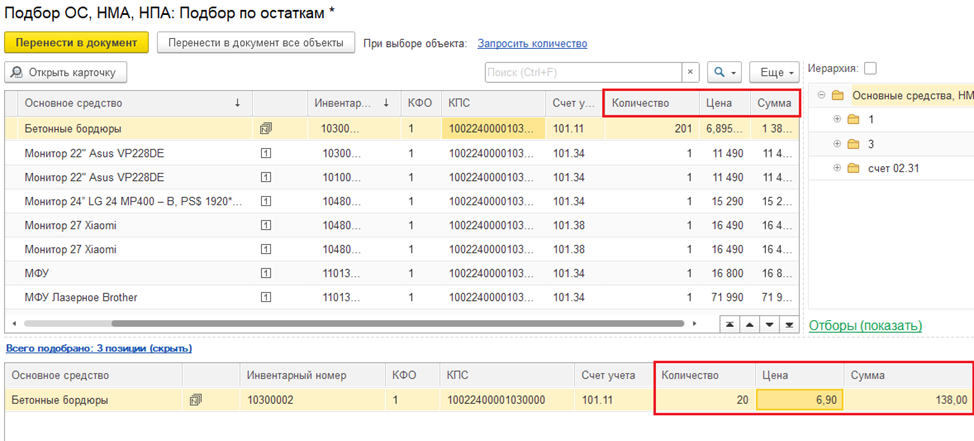Click the quantity cell 20 in picked items
This screenshot has width=974, height=441.
coord(704,401)
